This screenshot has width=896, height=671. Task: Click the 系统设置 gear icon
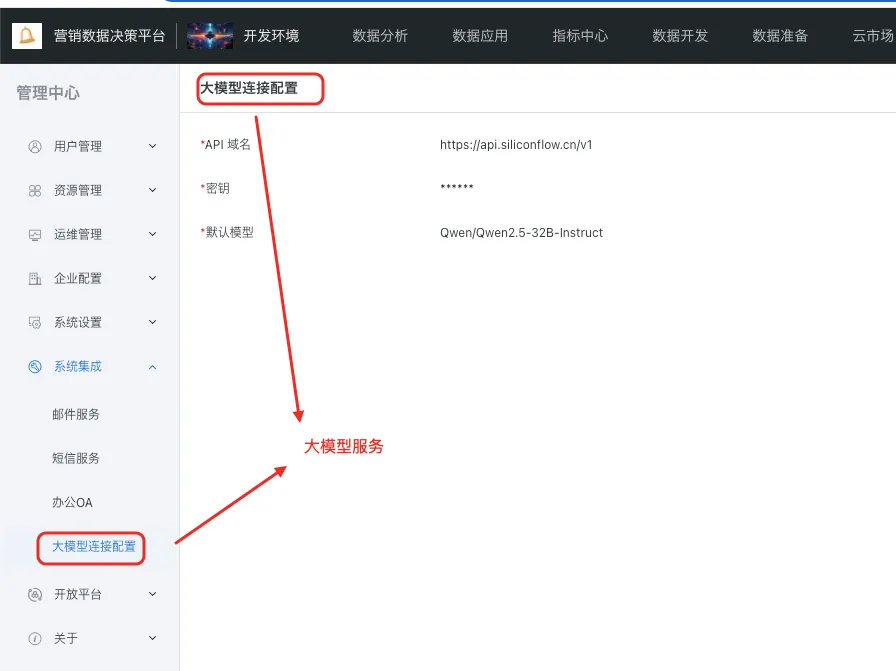[x=35, y=323]
